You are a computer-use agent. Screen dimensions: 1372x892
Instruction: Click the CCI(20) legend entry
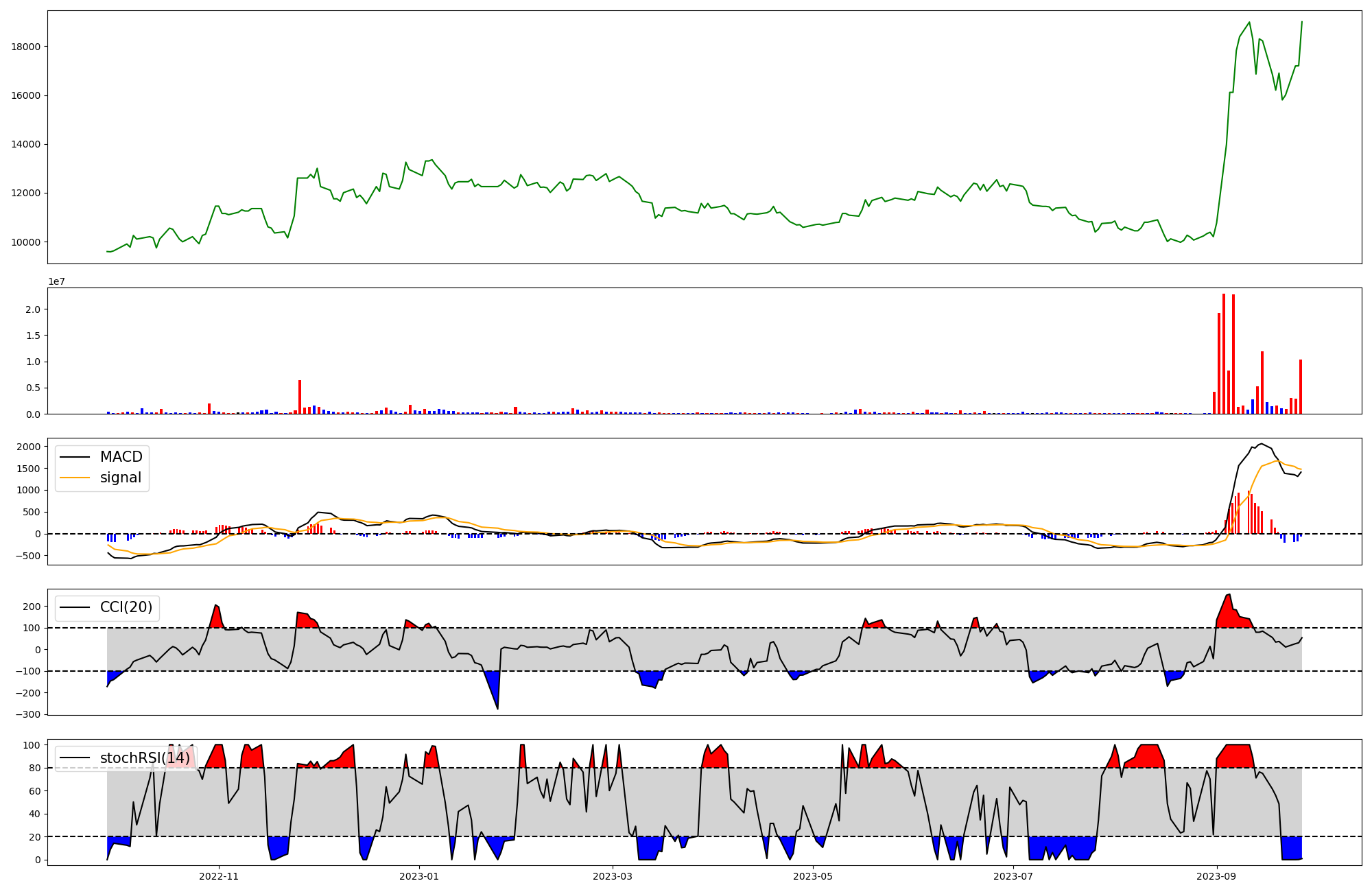[126, 607]
